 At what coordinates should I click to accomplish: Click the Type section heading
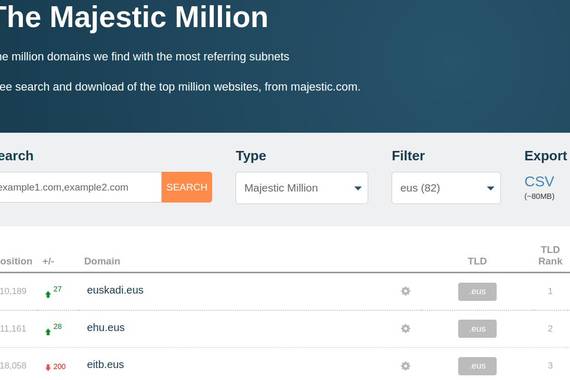[x=251, y=156]
